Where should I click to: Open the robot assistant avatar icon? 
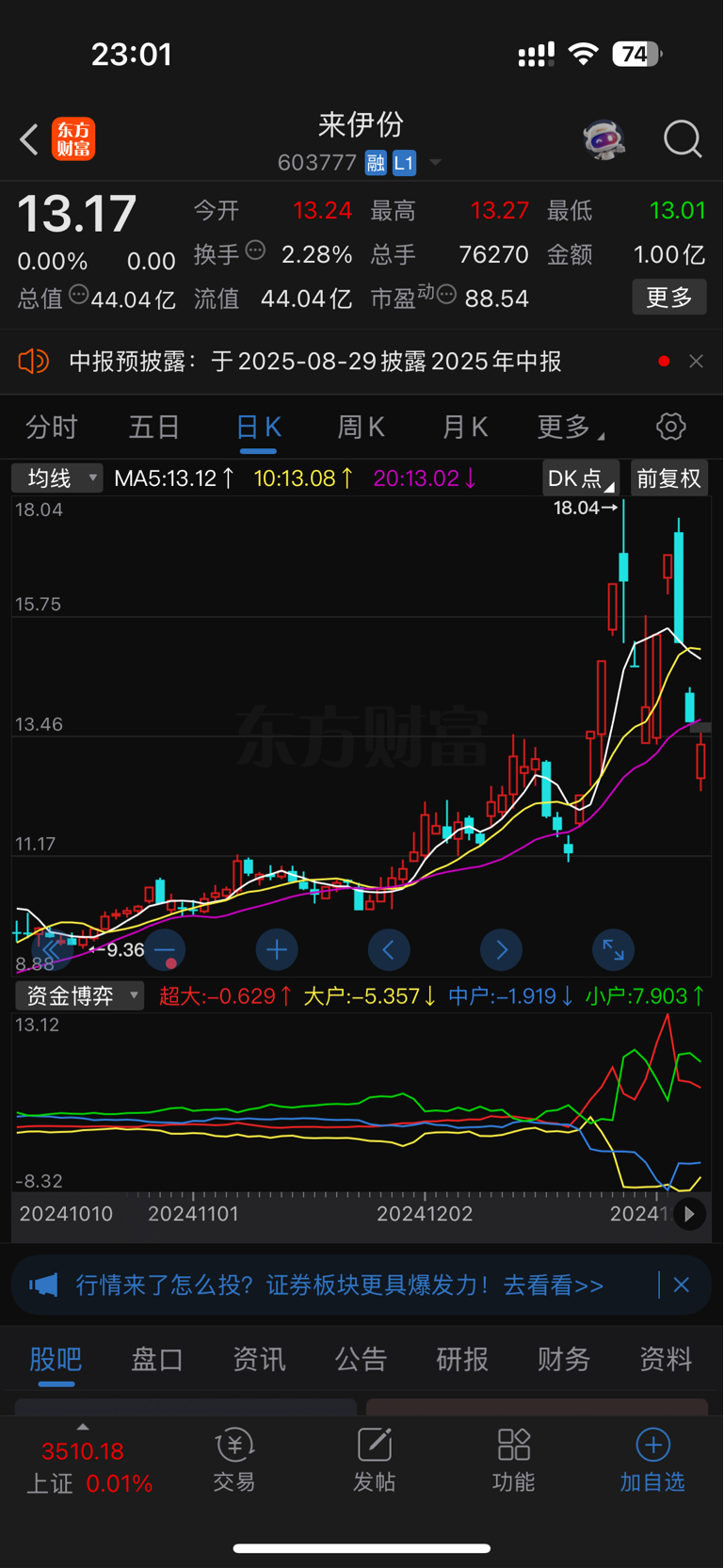603,139
